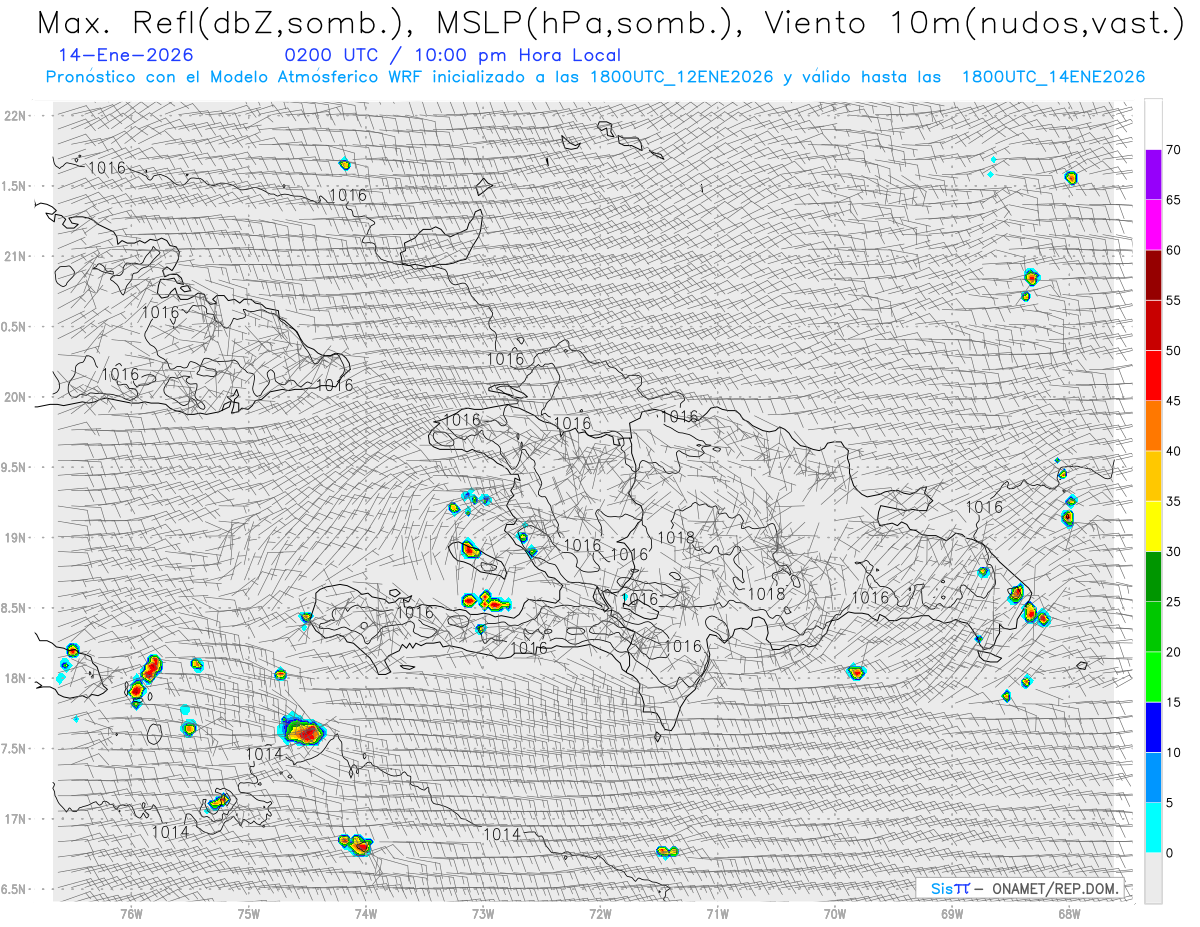1200x927 pixels.
Task: Click the time label '0200 UTC / 10:00 pm Hora Local'
Action: tap(453, 56)
